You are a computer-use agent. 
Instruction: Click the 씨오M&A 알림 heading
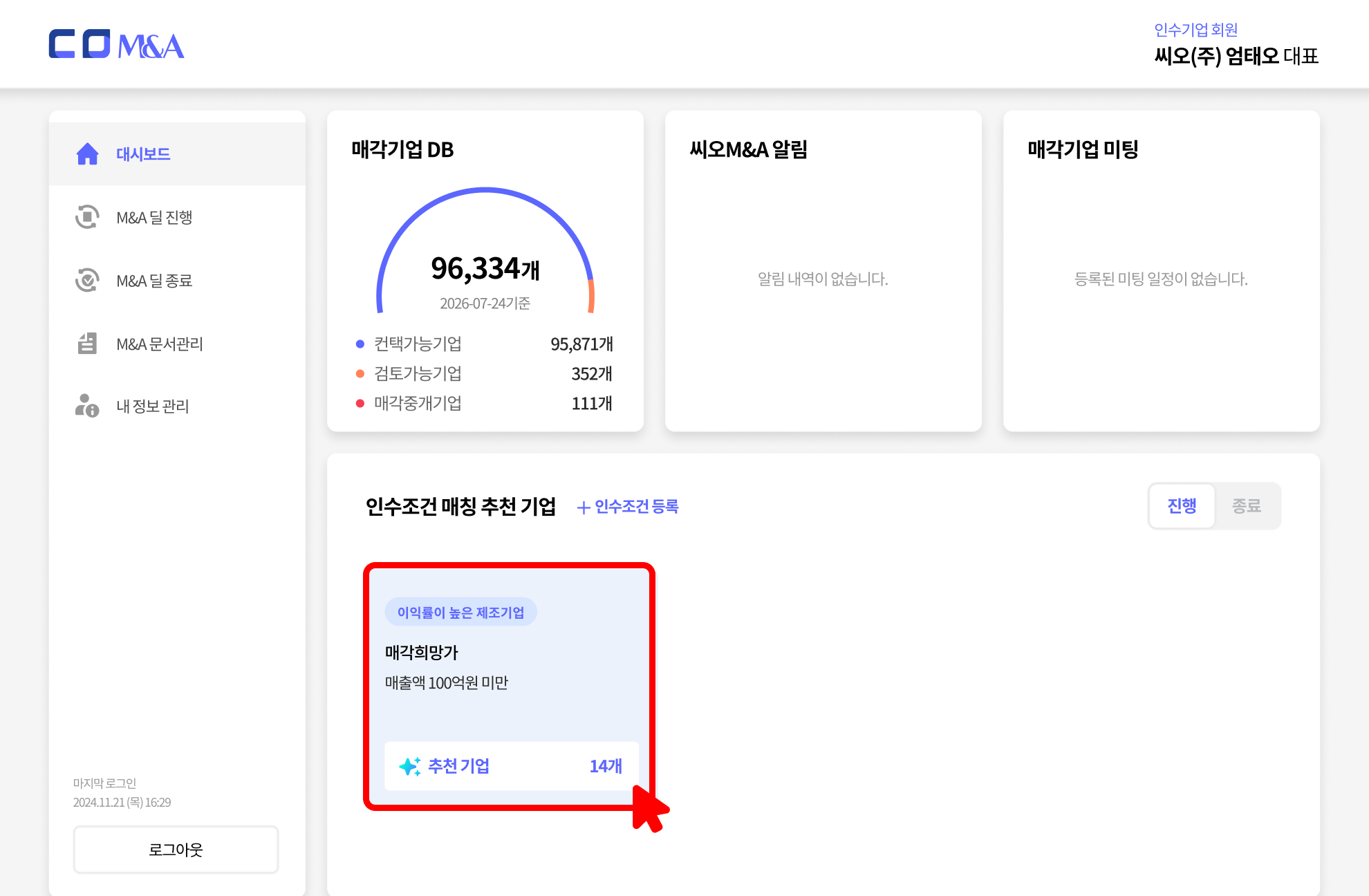[x=748, y=149]
